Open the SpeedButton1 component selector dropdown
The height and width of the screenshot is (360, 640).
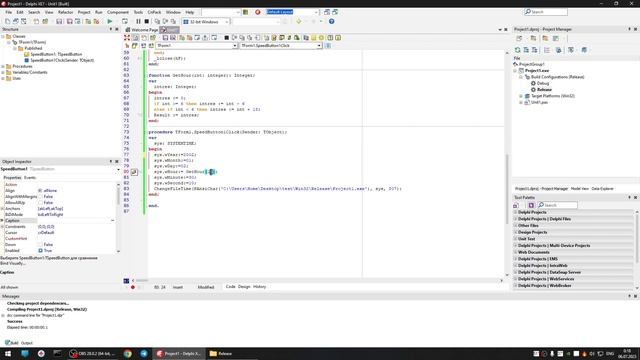pyautogui.click(x=118, y=169)
